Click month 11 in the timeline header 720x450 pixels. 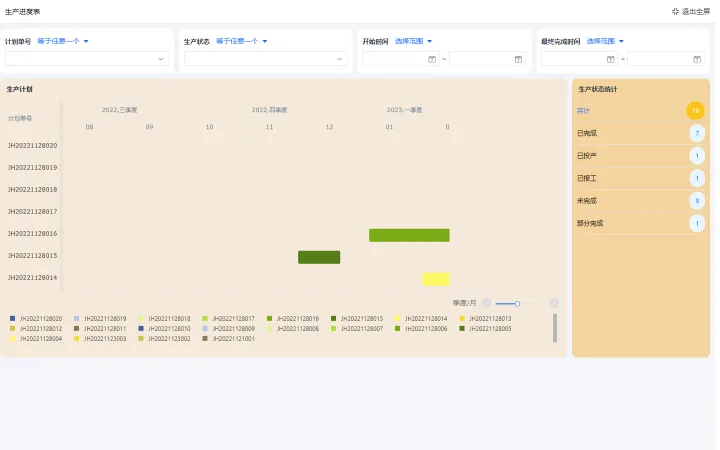(x=270, y=127)
